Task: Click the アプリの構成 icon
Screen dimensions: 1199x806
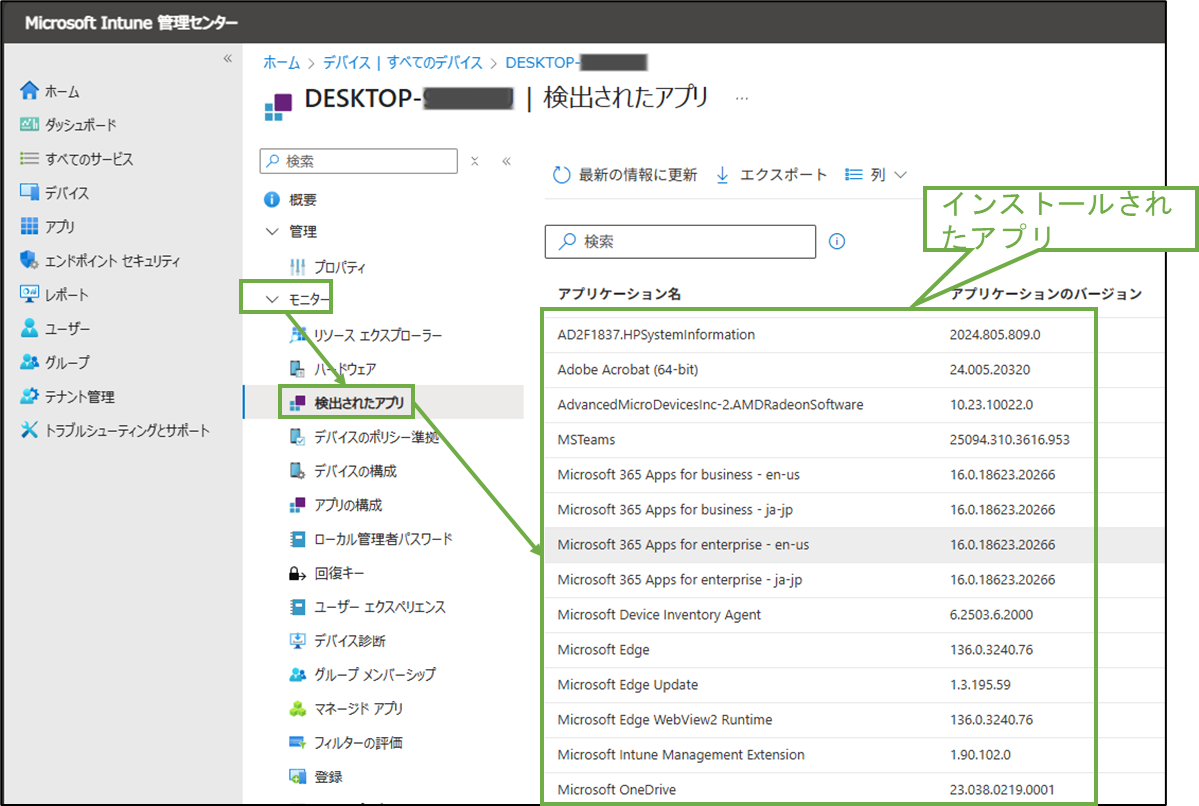Action: pyautogui.click(x=297, y=505)
